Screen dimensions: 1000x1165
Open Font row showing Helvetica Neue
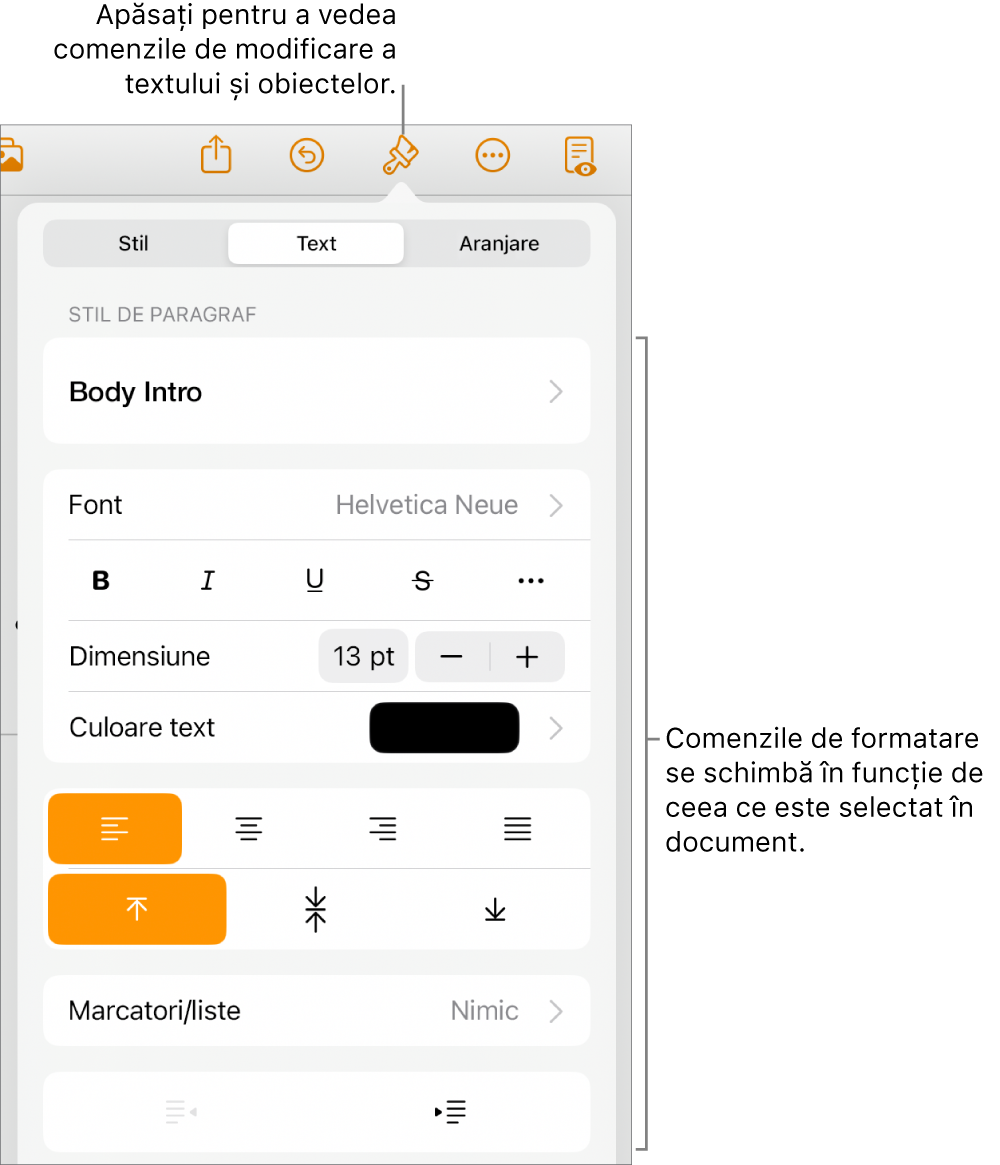coord(316,505)
